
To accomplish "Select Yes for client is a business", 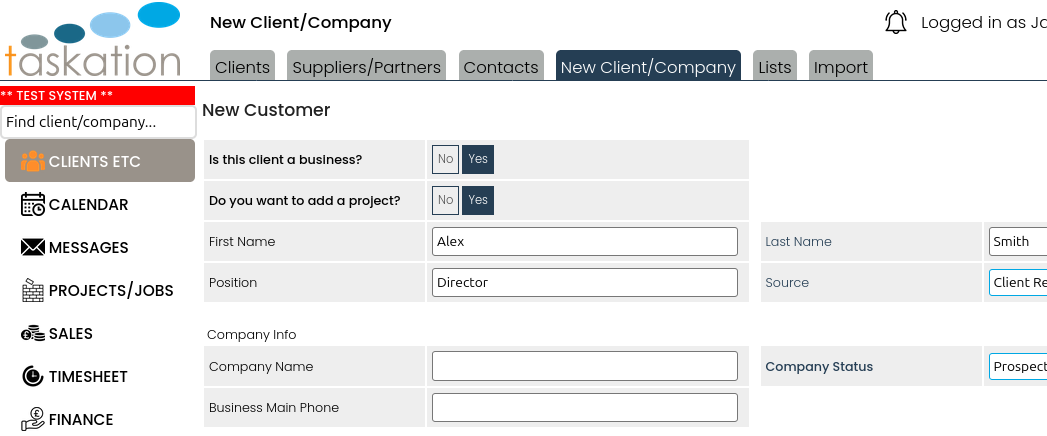I will 478,159.
